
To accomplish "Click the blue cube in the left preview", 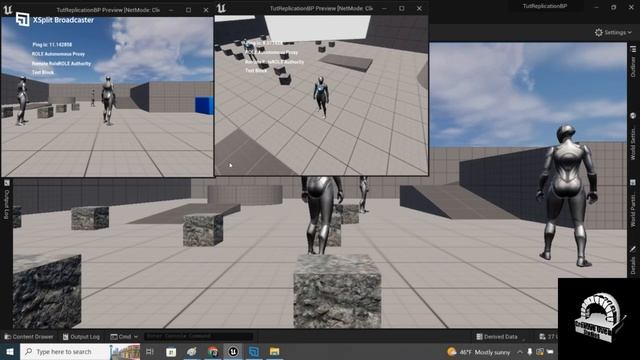I will (x=204, y=105).
